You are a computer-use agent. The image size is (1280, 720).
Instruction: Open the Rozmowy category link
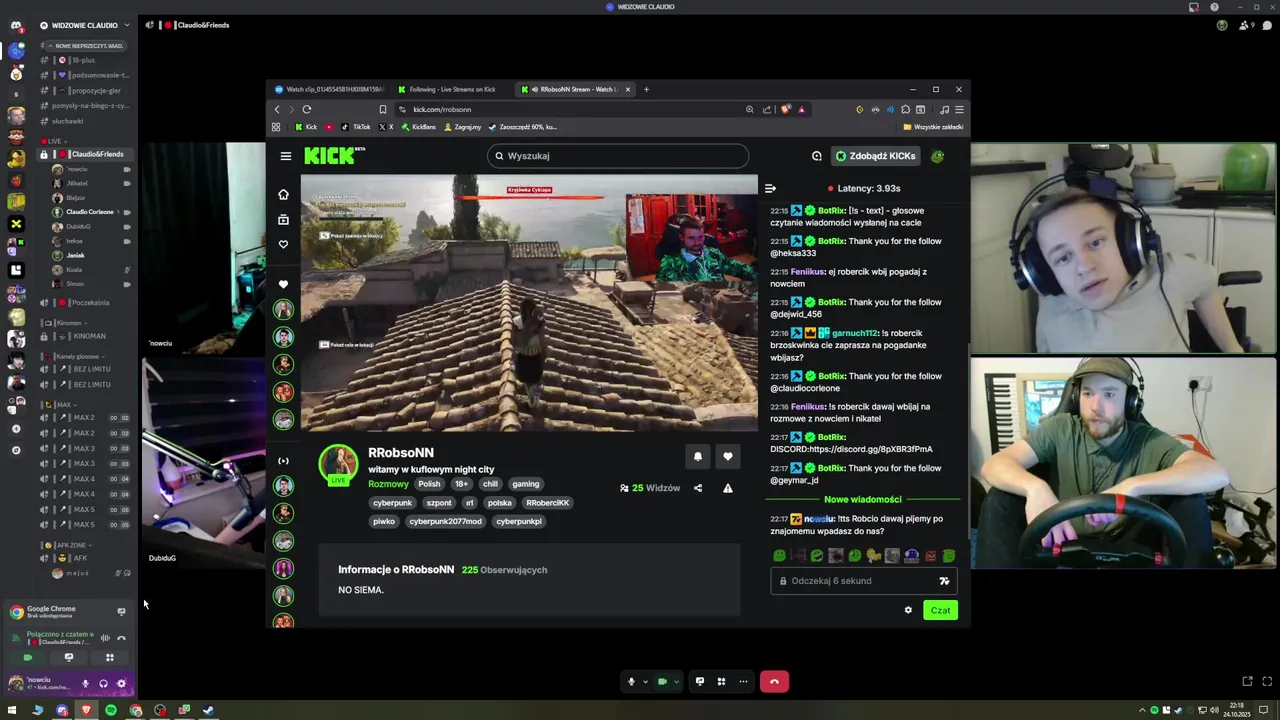[388, 484]
